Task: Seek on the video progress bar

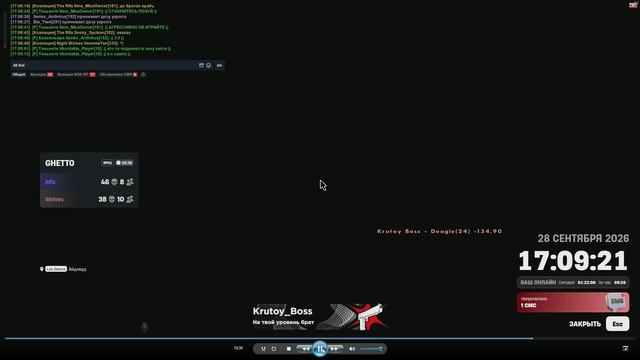Action: click(x=320, y=338)
